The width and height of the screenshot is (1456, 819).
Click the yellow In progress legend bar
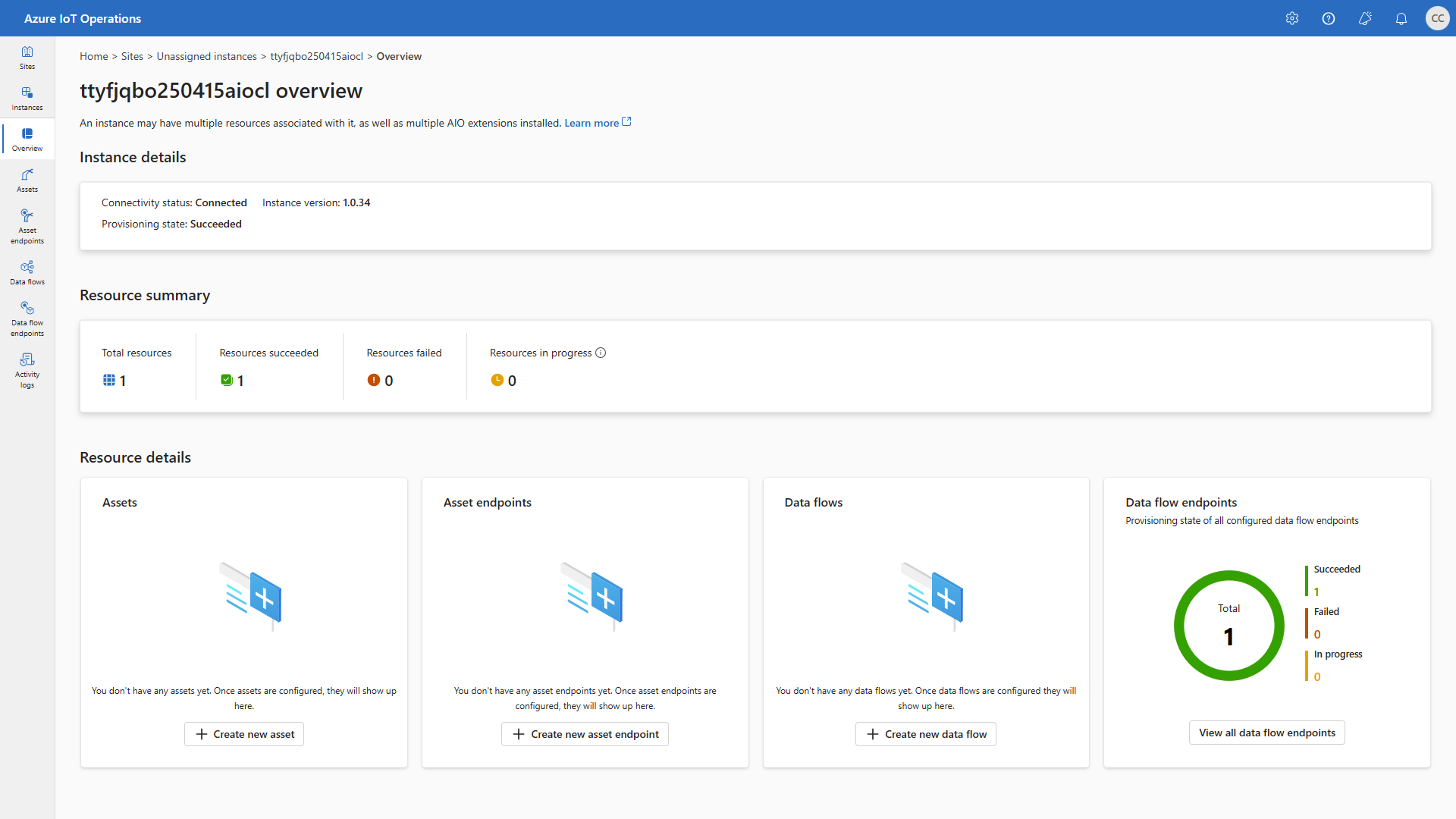[1307, 666]
